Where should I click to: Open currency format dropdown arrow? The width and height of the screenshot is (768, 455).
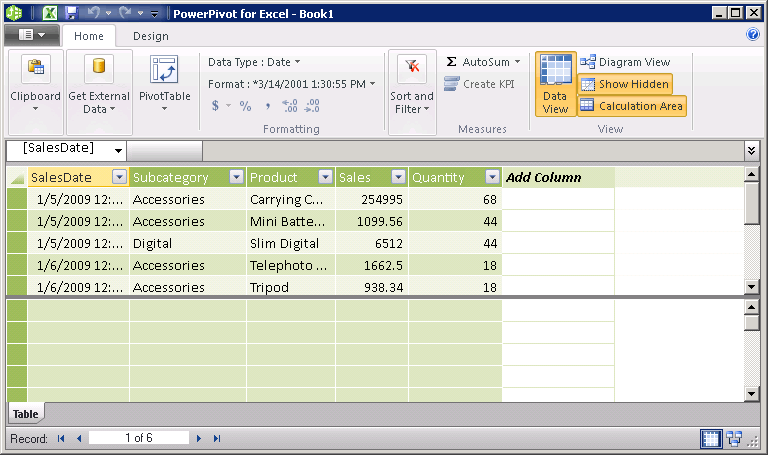(x=228, y=105)
